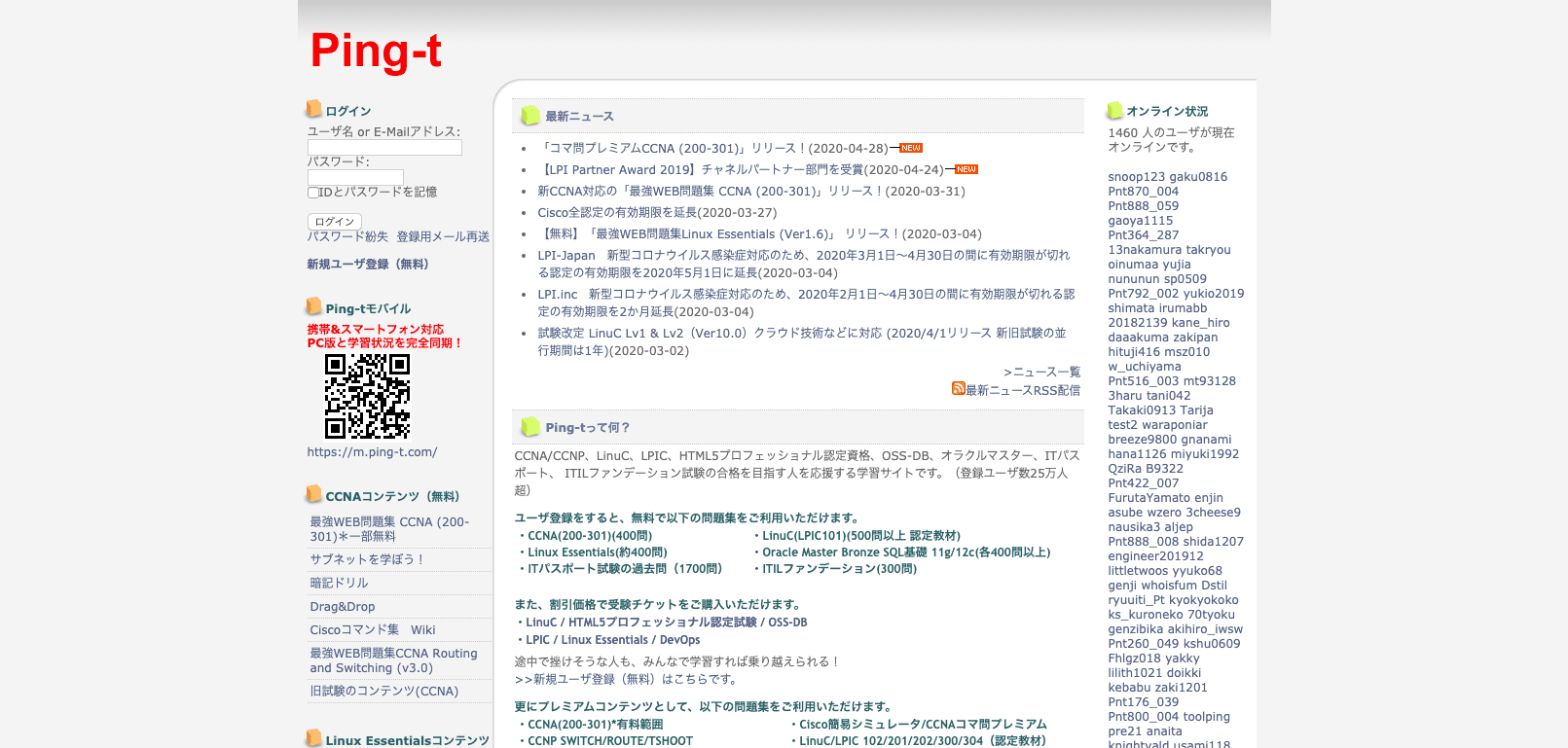This screenshot has width=1568, height=748.
Task: Click the green icon beside 最新ニュース heading
Action: tap(529, 115)
